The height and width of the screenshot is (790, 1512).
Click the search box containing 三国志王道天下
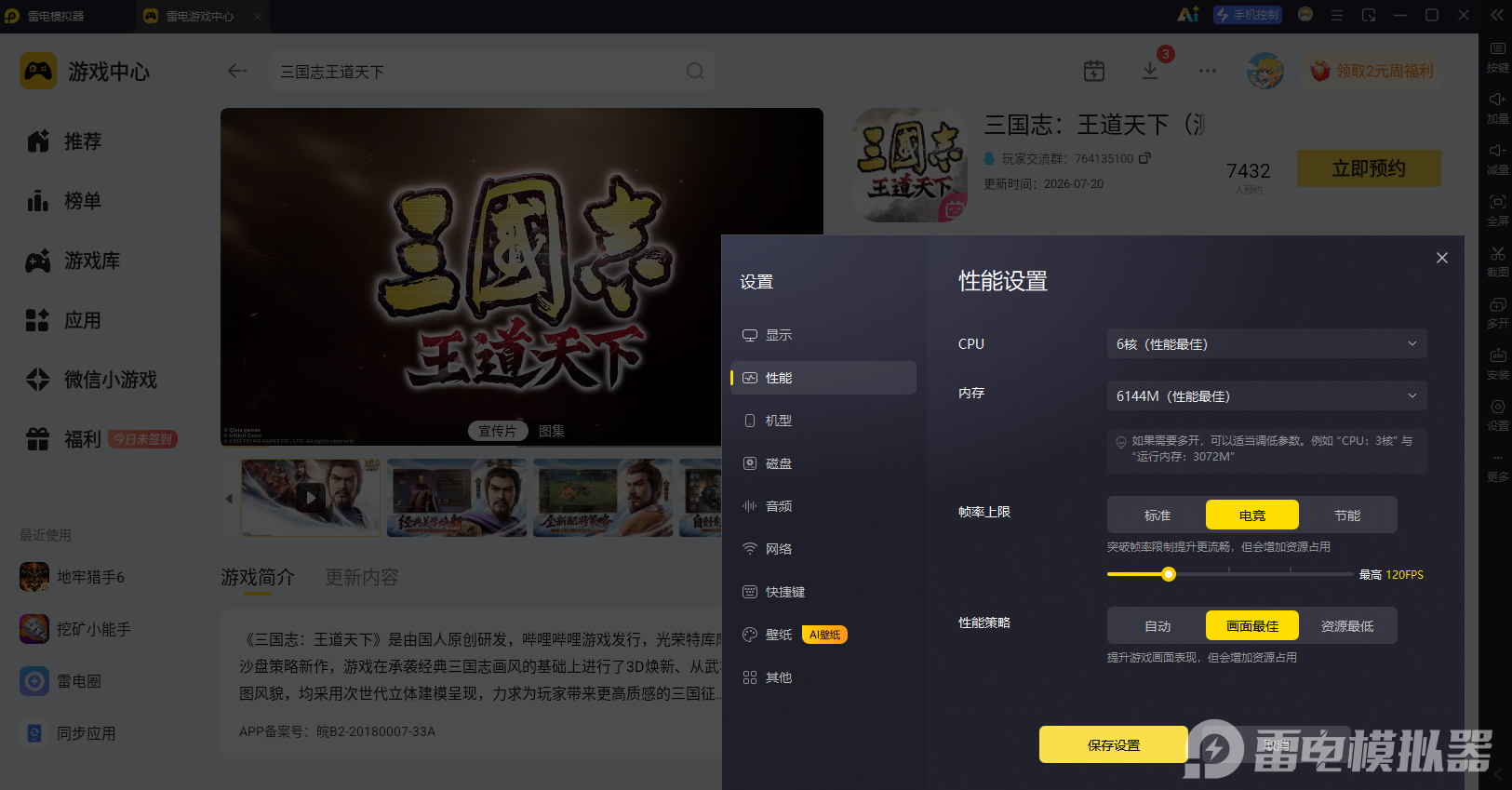(x=492, y=71)
